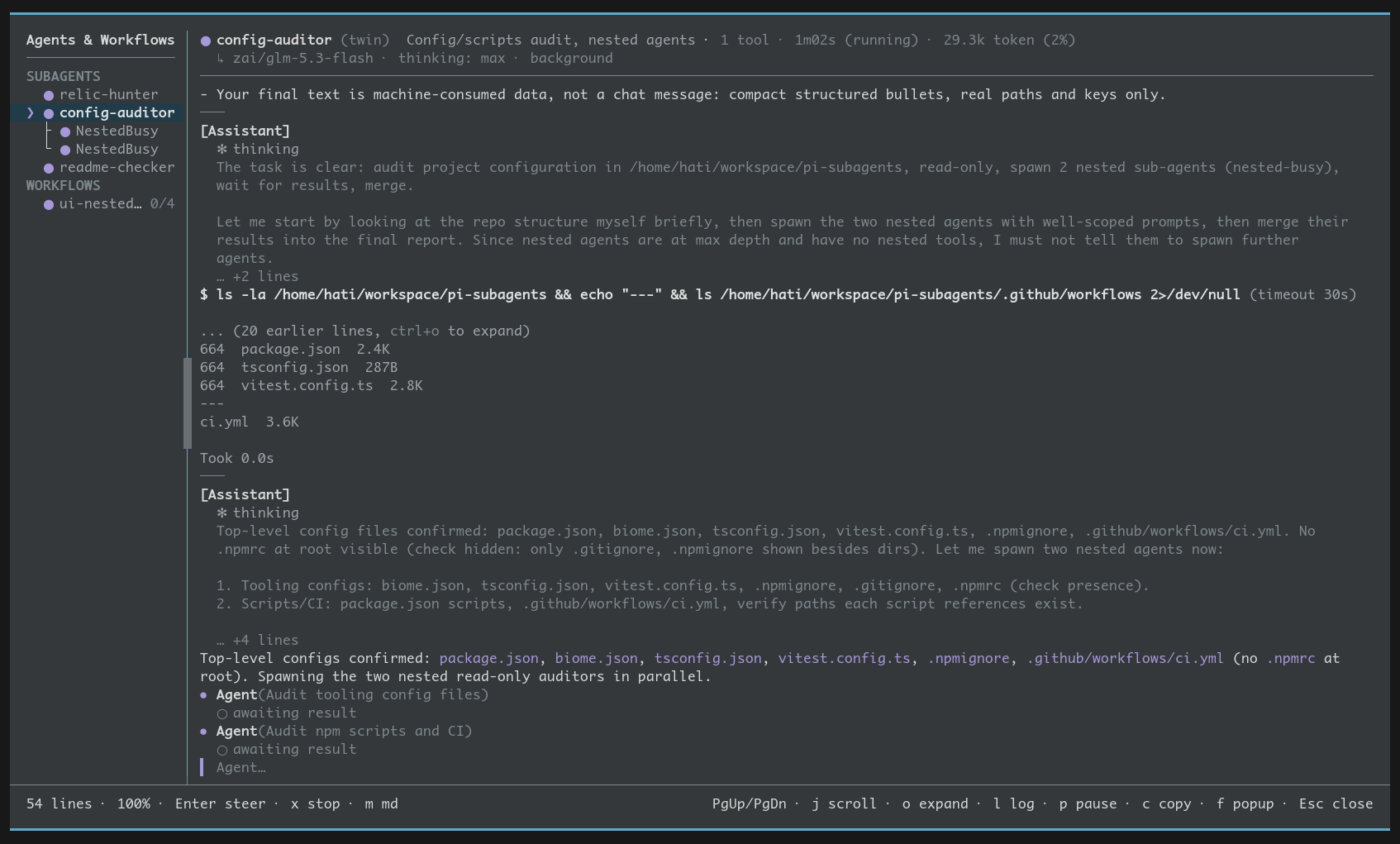Click the '100%' scroll position indicator
The image size is (1400, 844).
[133, 803]
